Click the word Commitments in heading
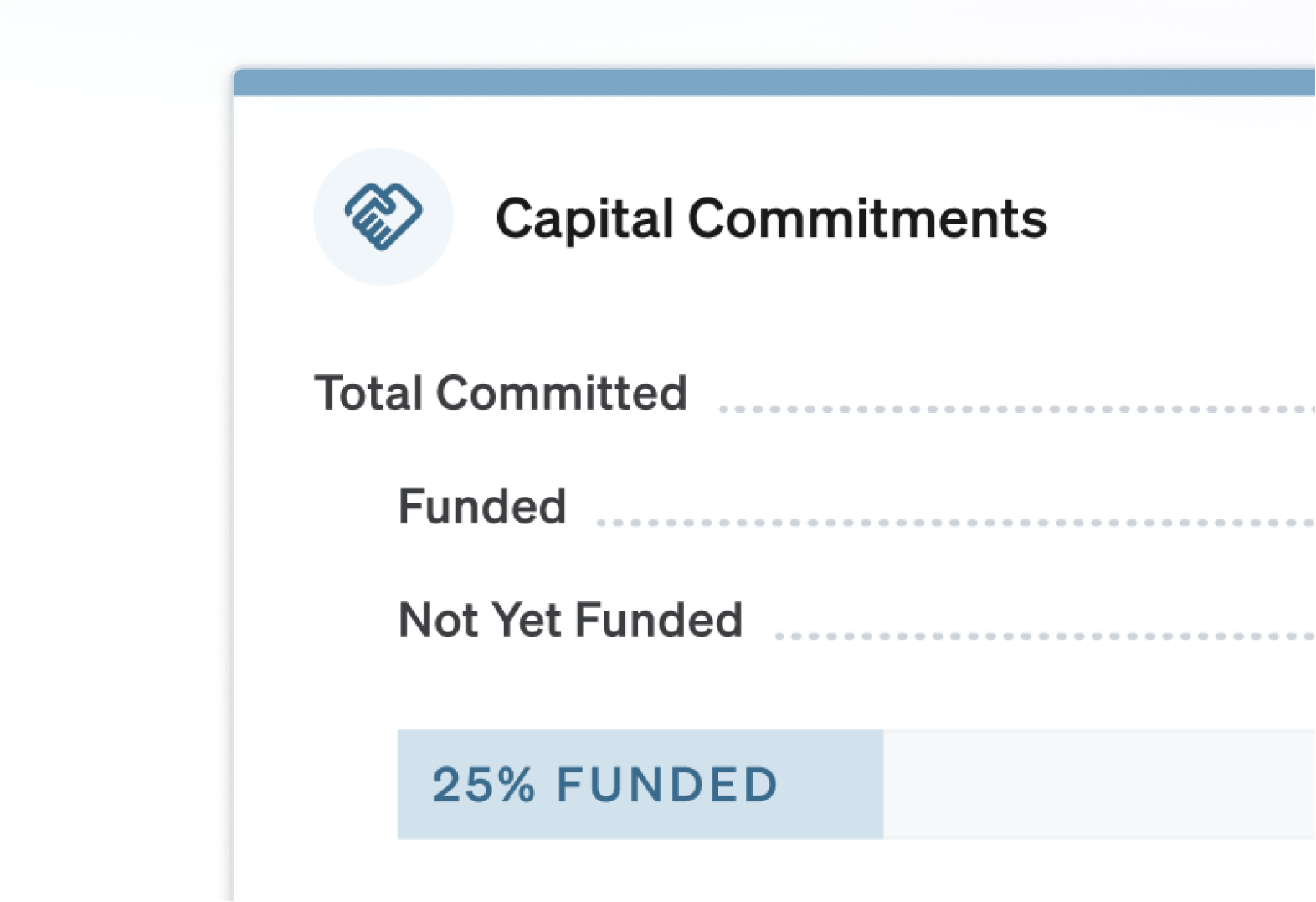 click(x=867, y=219)
